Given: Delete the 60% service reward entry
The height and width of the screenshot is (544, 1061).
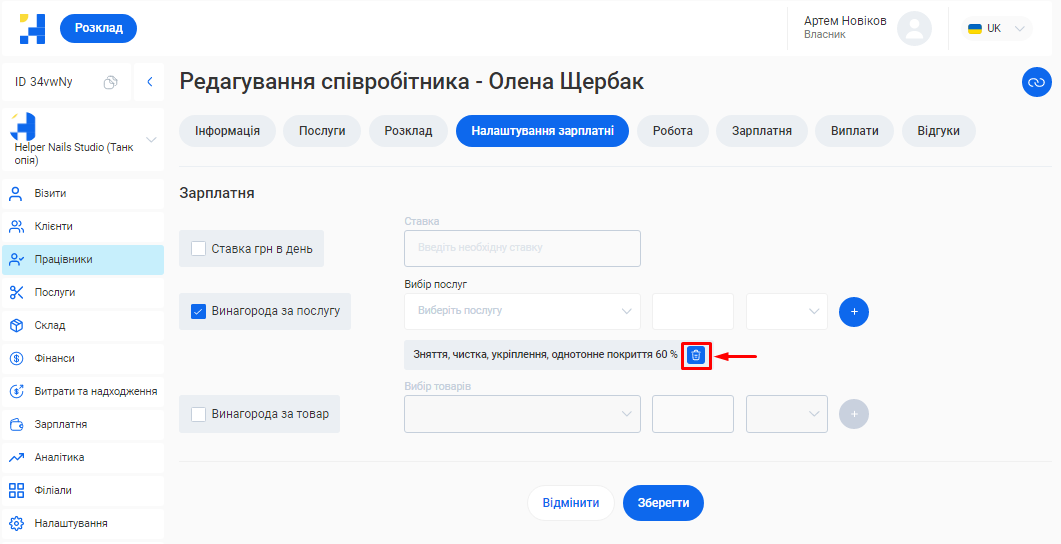Looking at the screenshot, I should [x=696, y=355].
